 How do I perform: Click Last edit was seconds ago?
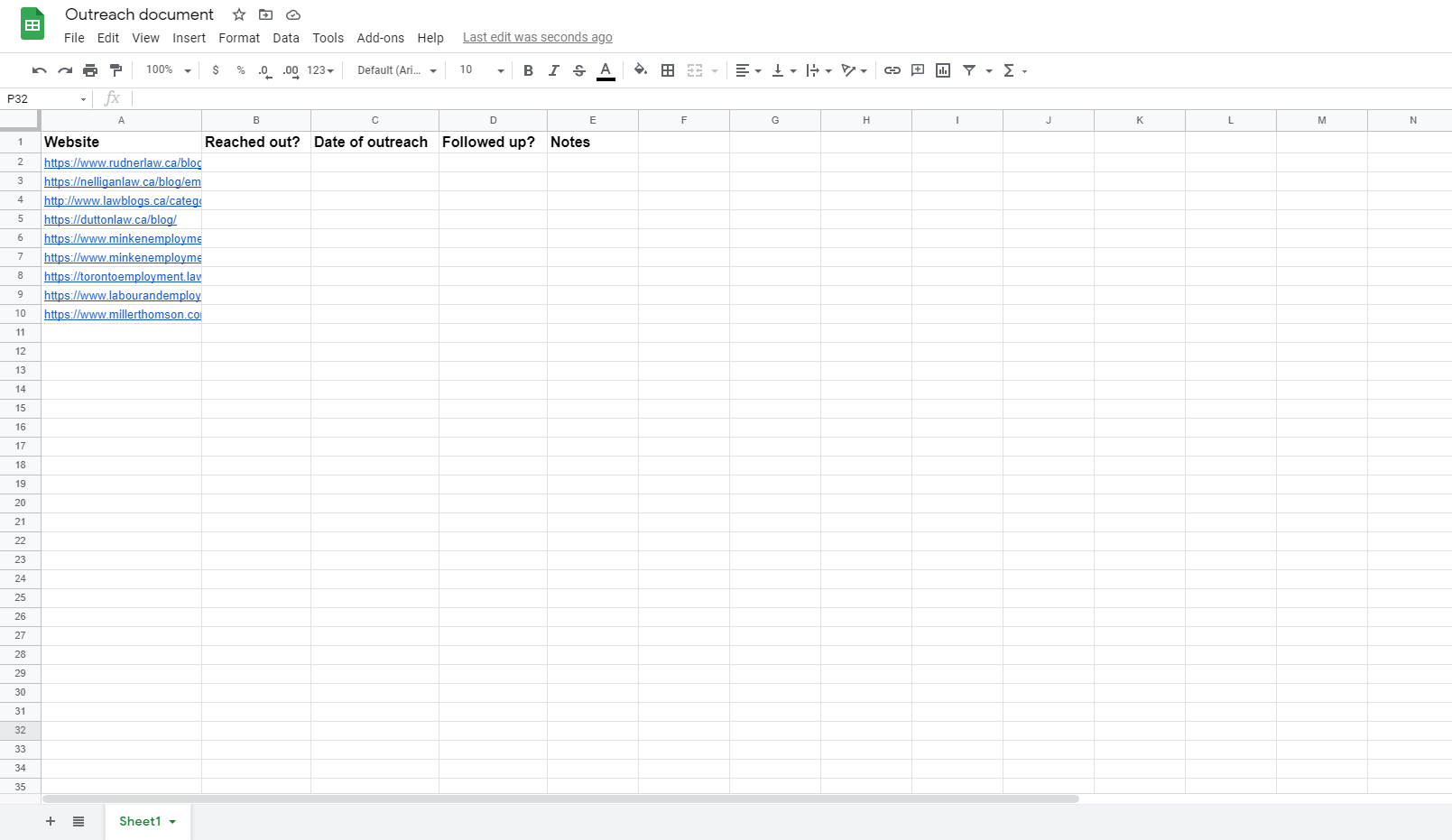click(537, 37)
